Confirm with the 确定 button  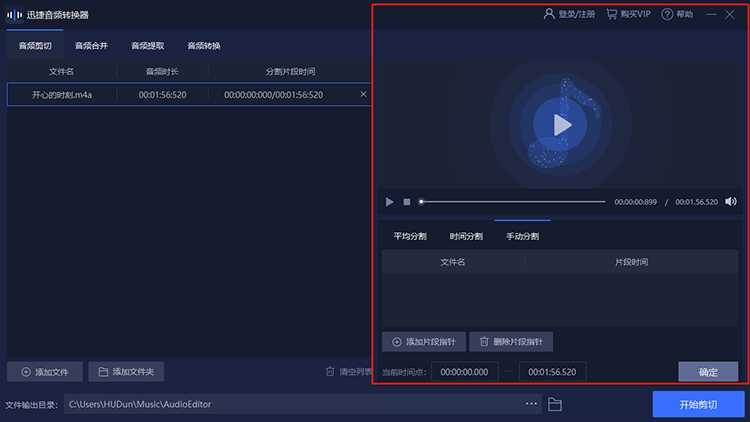[708, 372]
